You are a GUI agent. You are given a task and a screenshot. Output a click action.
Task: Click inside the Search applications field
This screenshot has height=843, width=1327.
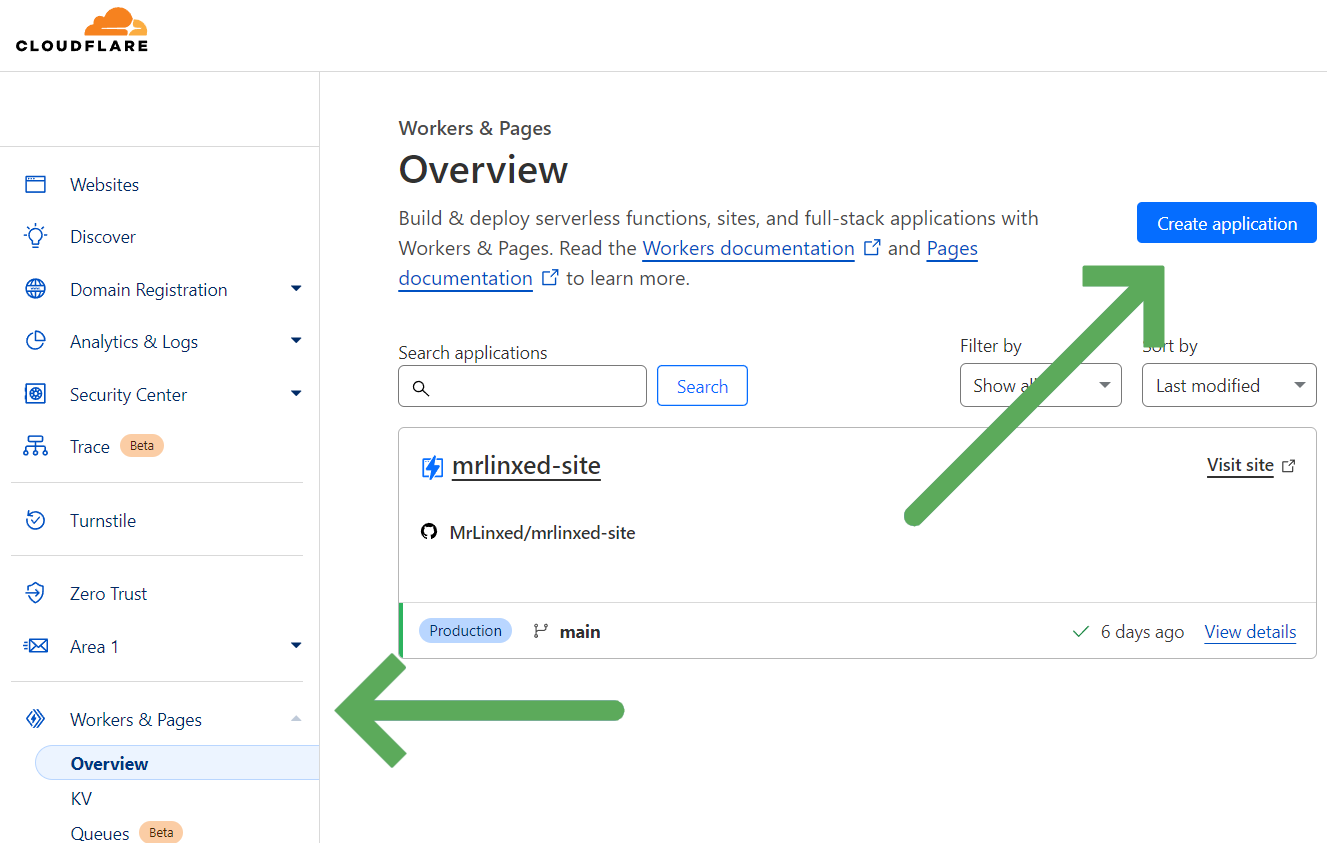tap(522, 386)
